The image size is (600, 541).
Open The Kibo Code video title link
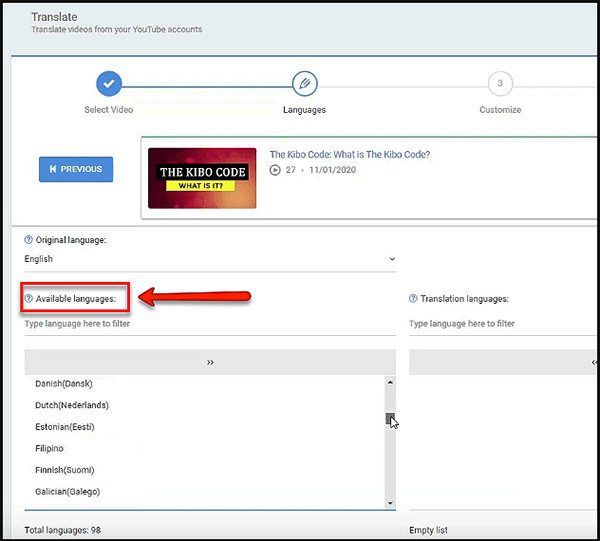click(349, 154)
